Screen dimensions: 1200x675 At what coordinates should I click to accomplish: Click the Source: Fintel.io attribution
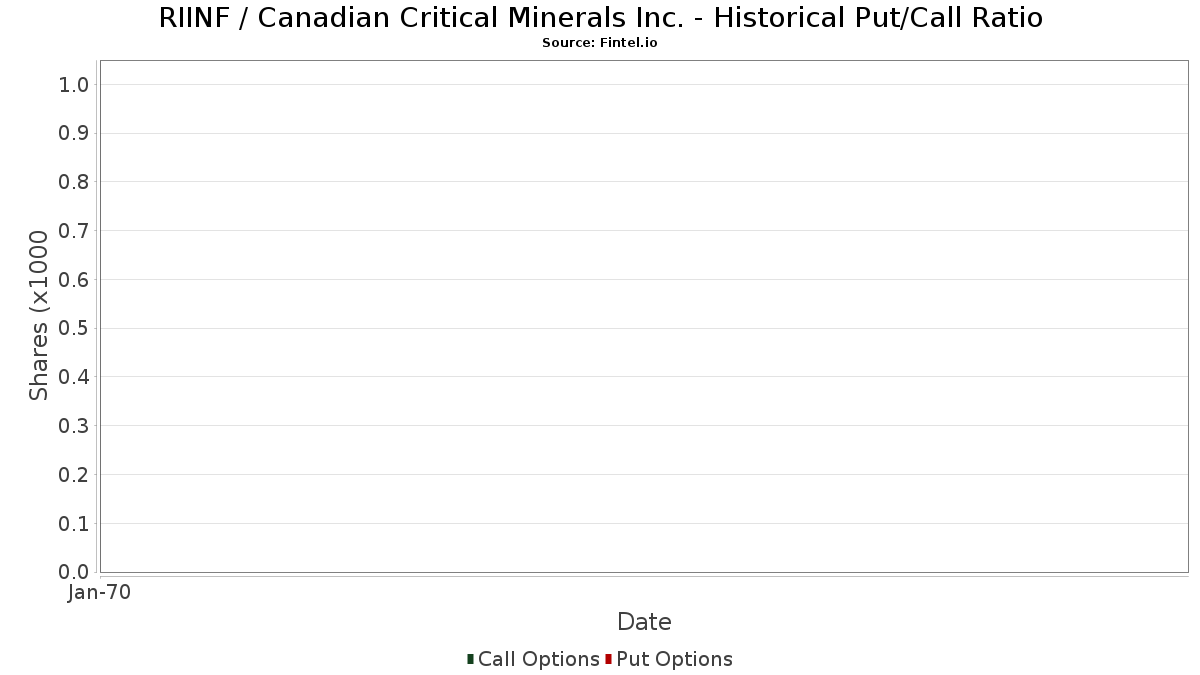600,43
